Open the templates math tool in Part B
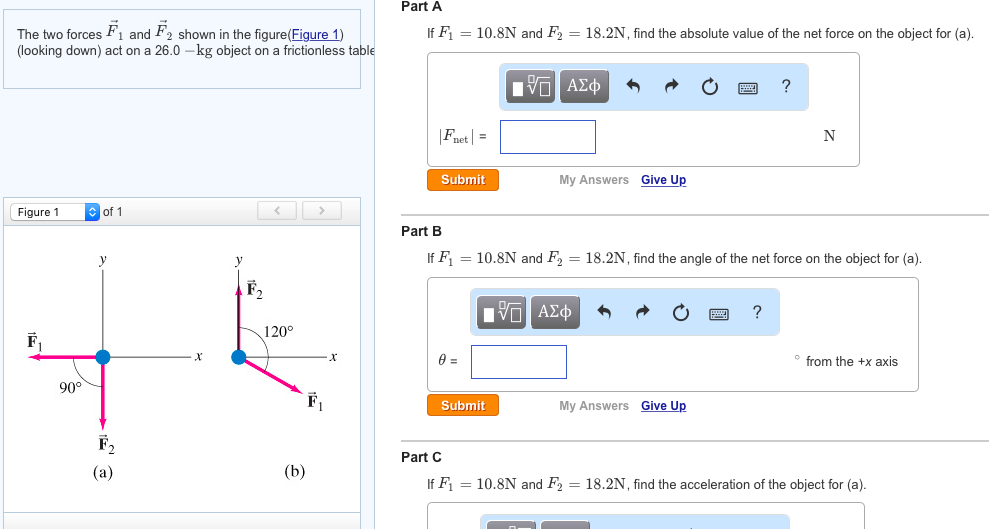This screenshot has width=989, height=529. (x=501, y=312)
